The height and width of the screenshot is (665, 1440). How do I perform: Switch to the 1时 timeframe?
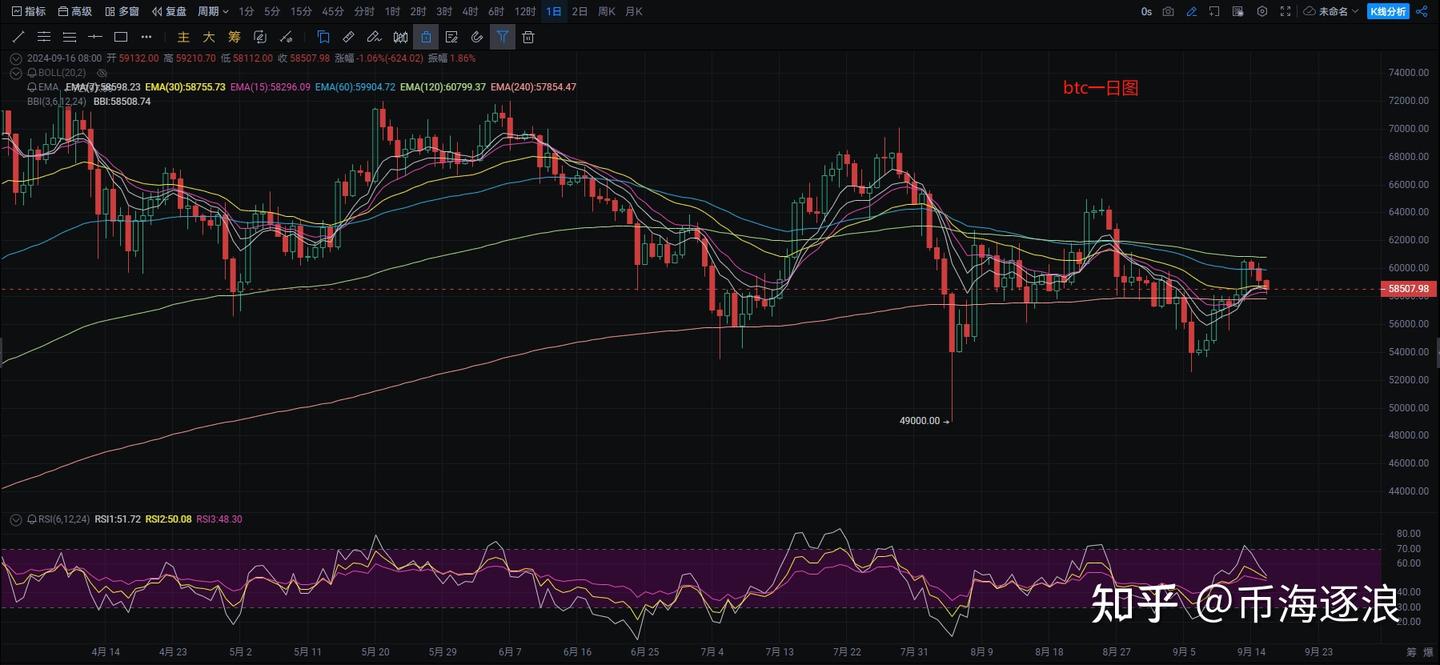point(393,11)
